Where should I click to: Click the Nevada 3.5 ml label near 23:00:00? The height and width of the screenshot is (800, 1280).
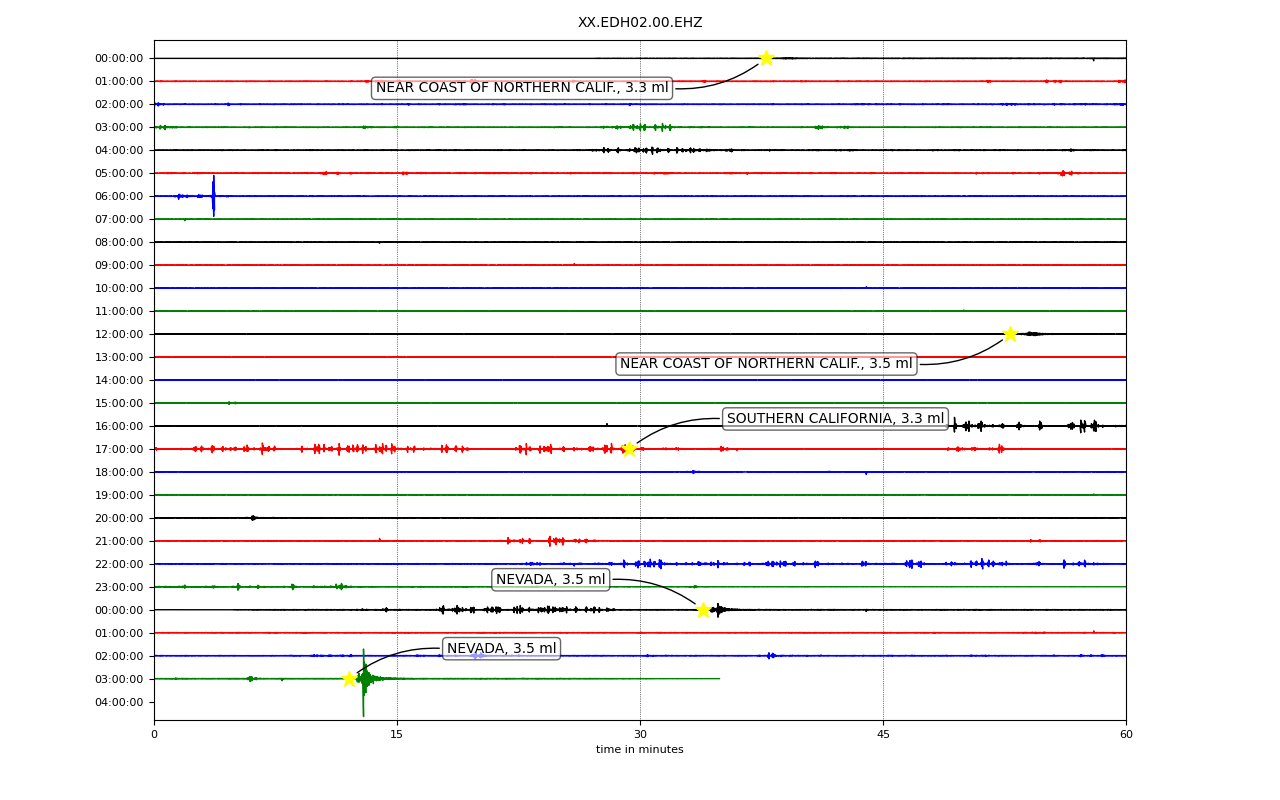[551, 580]
